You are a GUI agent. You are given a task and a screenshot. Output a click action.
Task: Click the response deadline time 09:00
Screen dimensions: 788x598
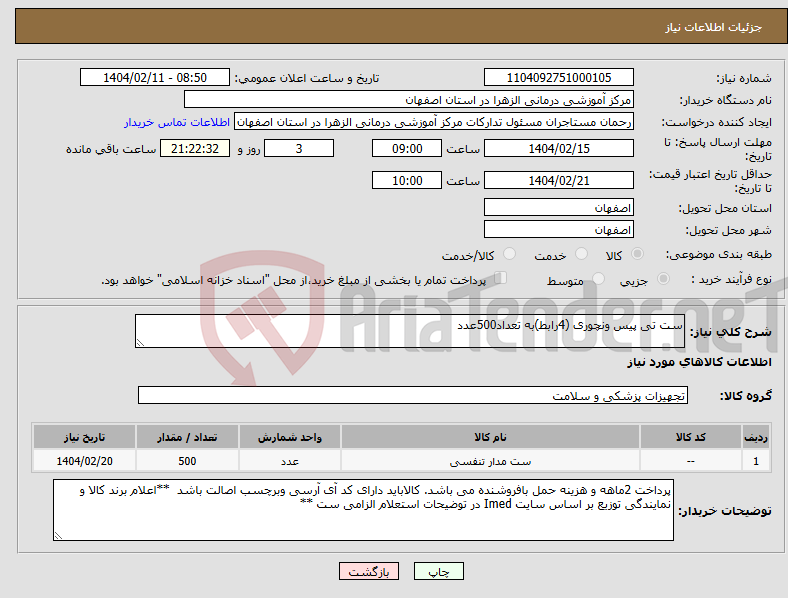(407, 148)
